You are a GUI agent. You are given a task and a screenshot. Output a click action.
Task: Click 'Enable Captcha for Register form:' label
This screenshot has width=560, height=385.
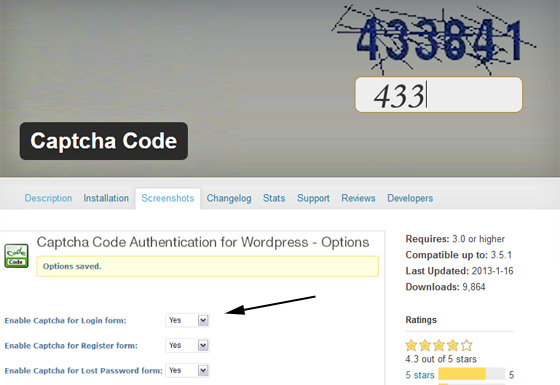pos(71,346)
